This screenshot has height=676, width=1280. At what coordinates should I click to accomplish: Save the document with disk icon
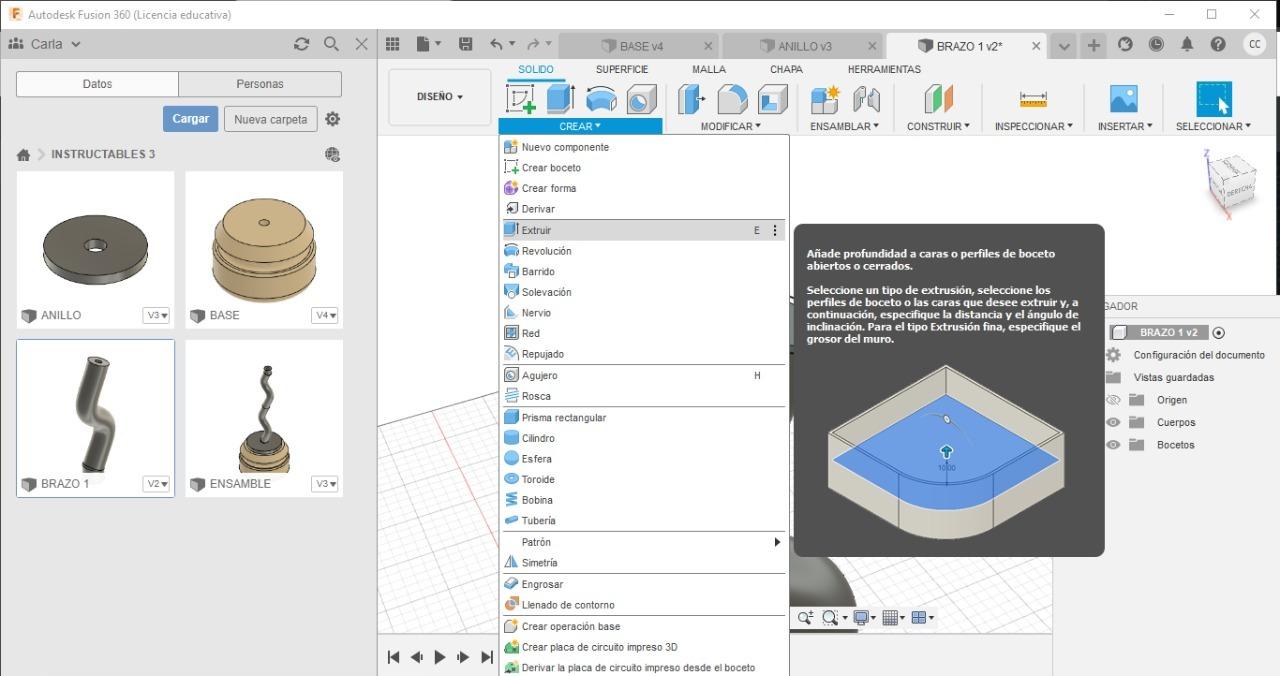tap(465, 44)
